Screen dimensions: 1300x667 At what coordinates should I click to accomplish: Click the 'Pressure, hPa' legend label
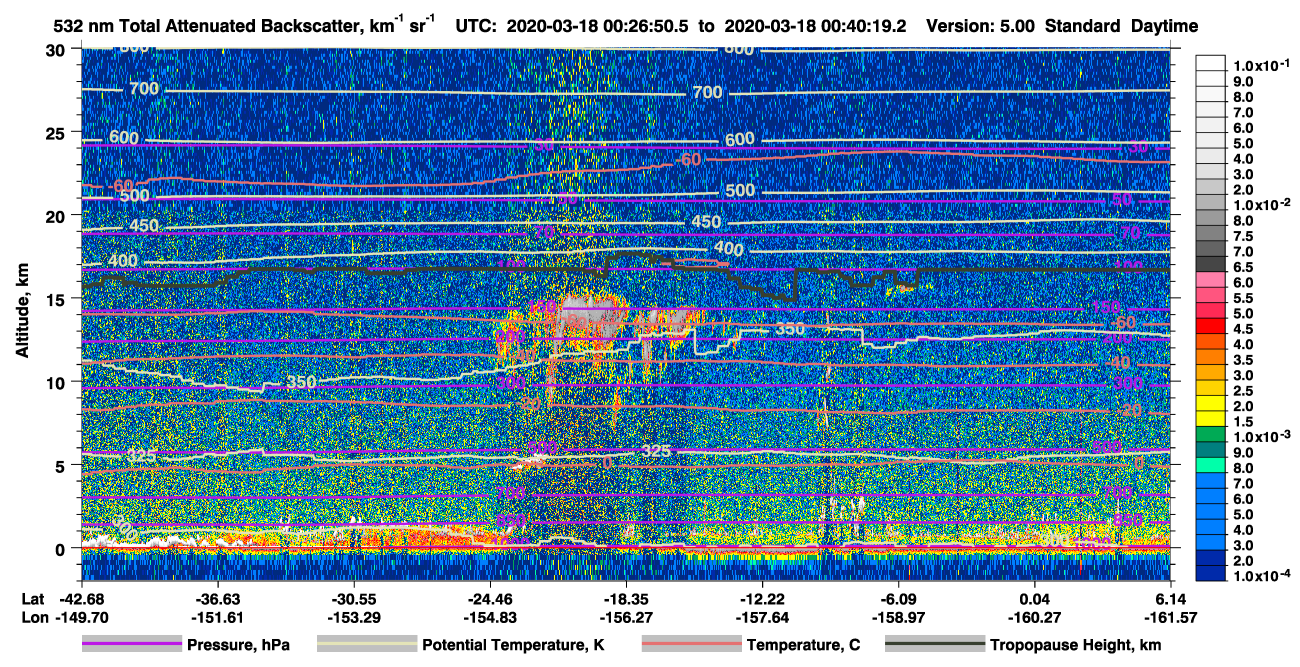point(239,646)
